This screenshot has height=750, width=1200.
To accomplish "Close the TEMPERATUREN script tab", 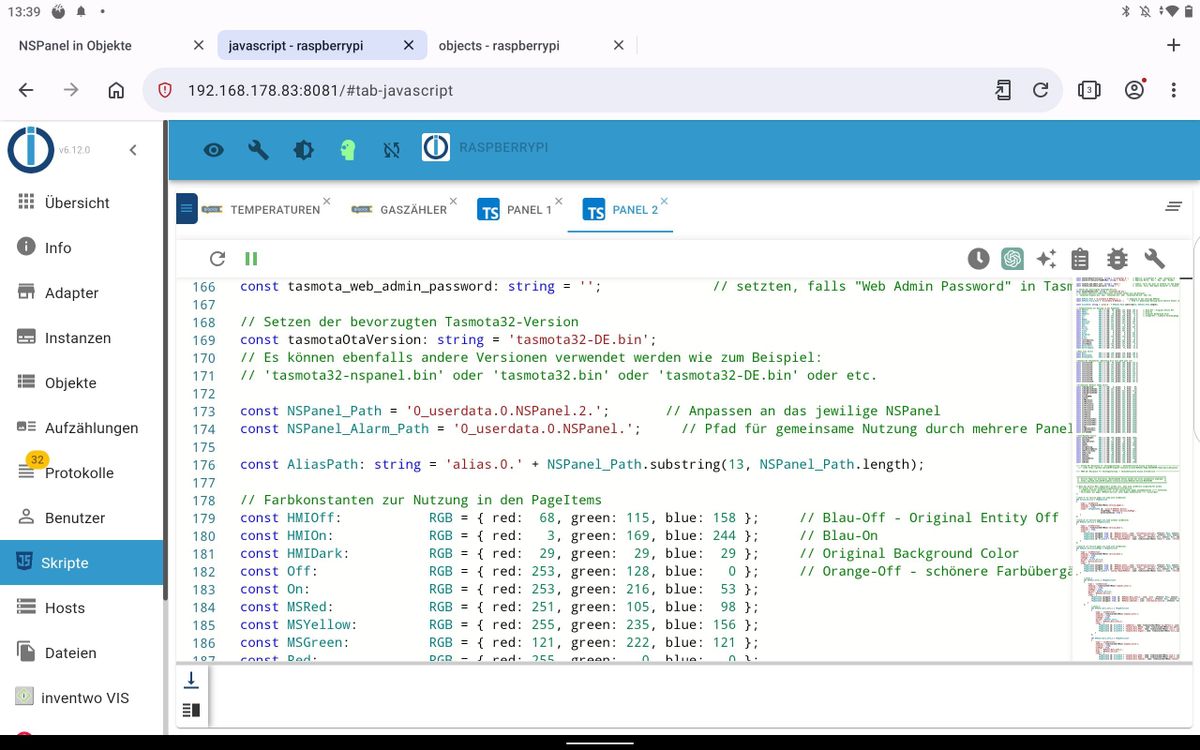I will (x=326, y=201).
